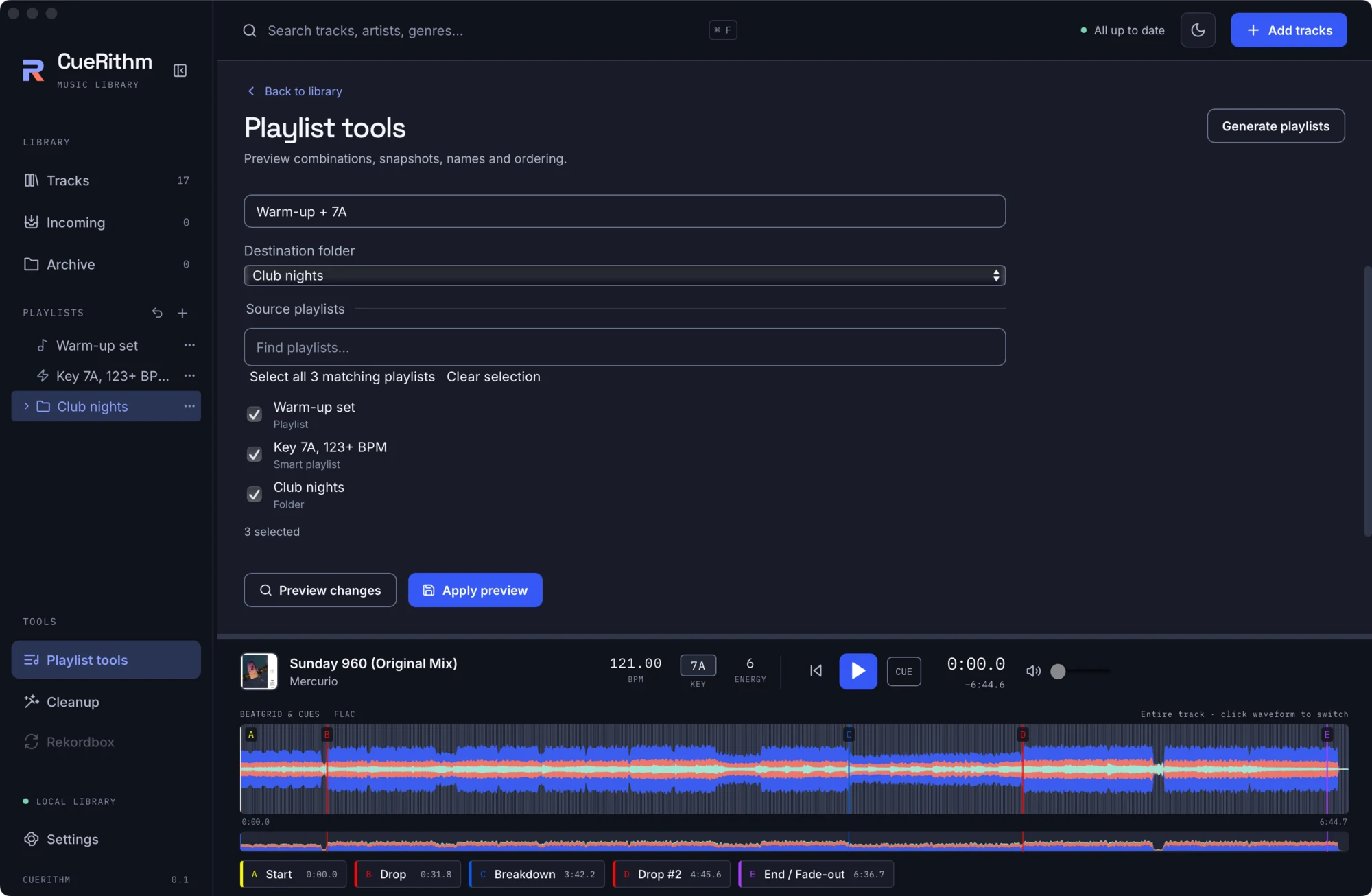Viewport: 1372px width, 896px height.
Task: Open Cleanup tool
Action: tap(106, 702)
